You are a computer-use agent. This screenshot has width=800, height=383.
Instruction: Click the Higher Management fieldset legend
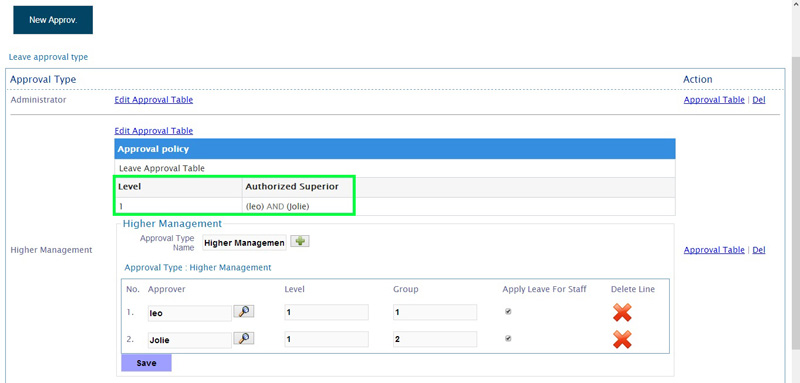click(x=172, y=223)
